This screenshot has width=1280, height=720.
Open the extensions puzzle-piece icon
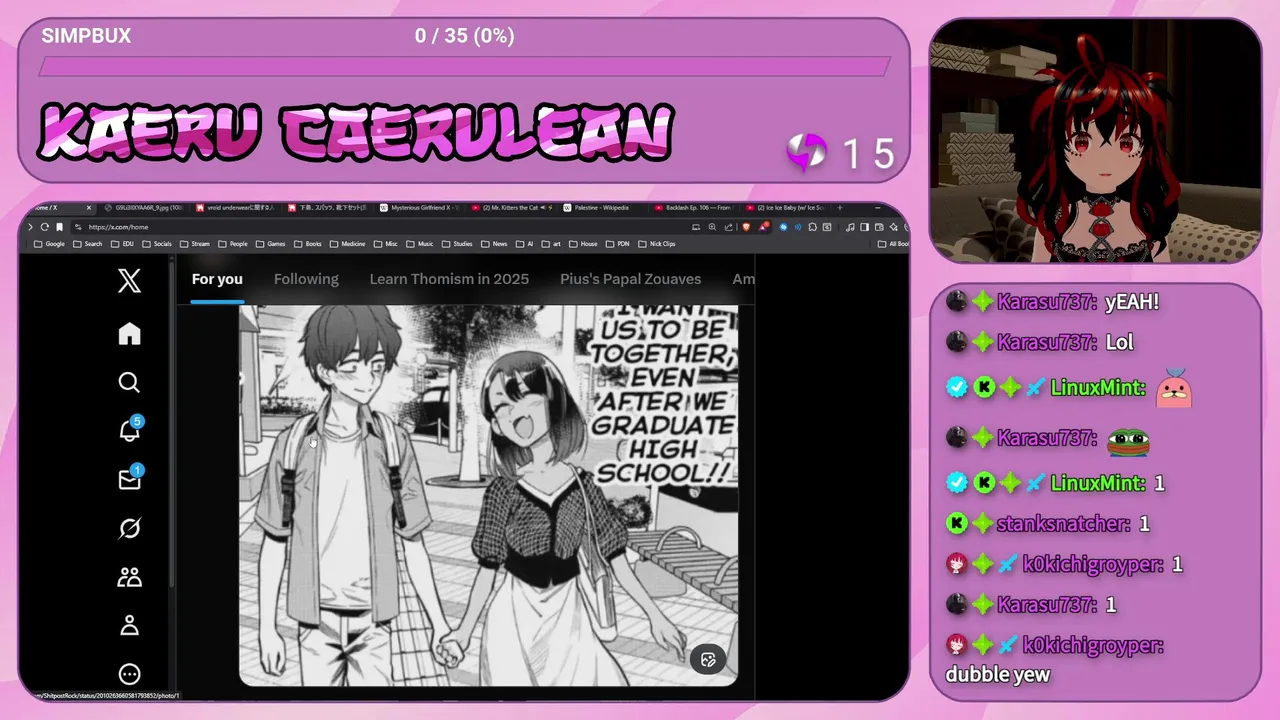(812, 227)
